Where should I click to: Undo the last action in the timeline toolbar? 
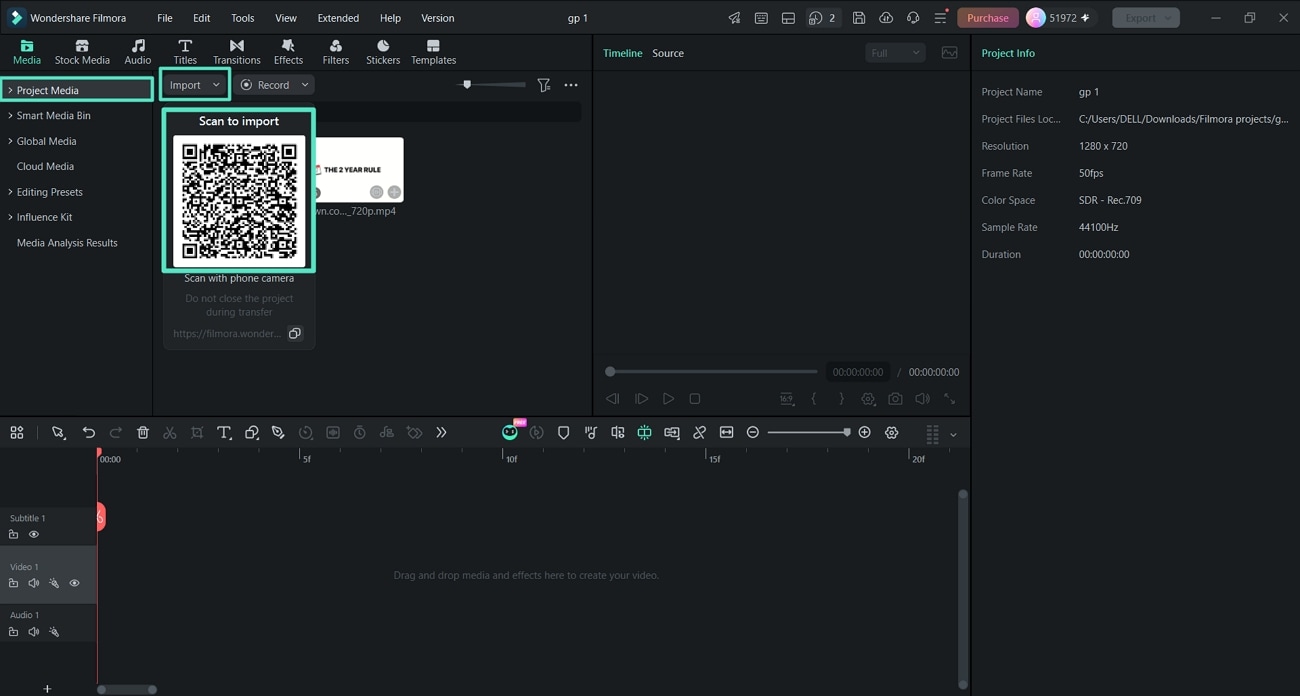coord(89,433)
